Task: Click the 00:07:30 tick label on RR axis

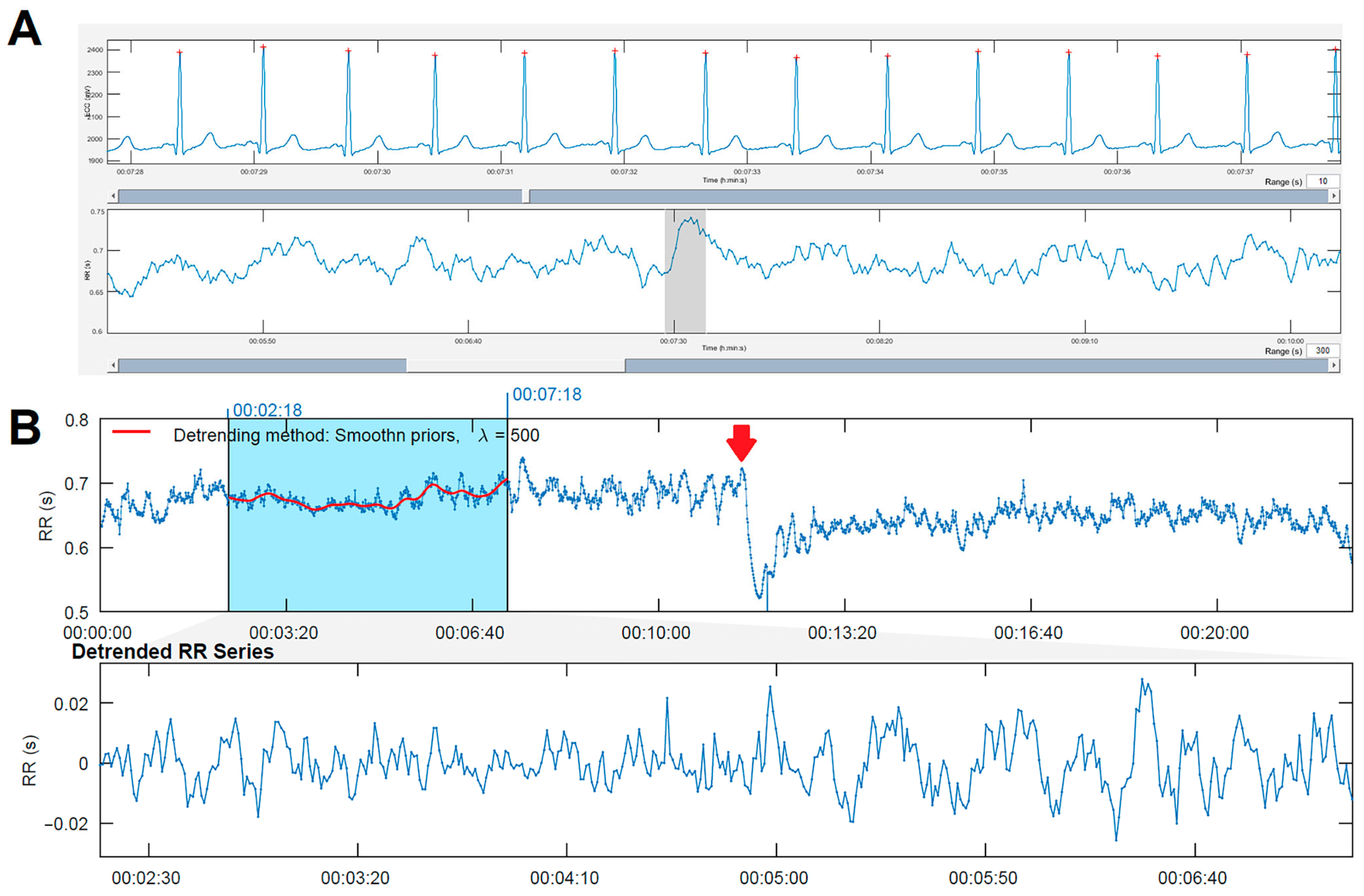Action: tap(673, 341)
